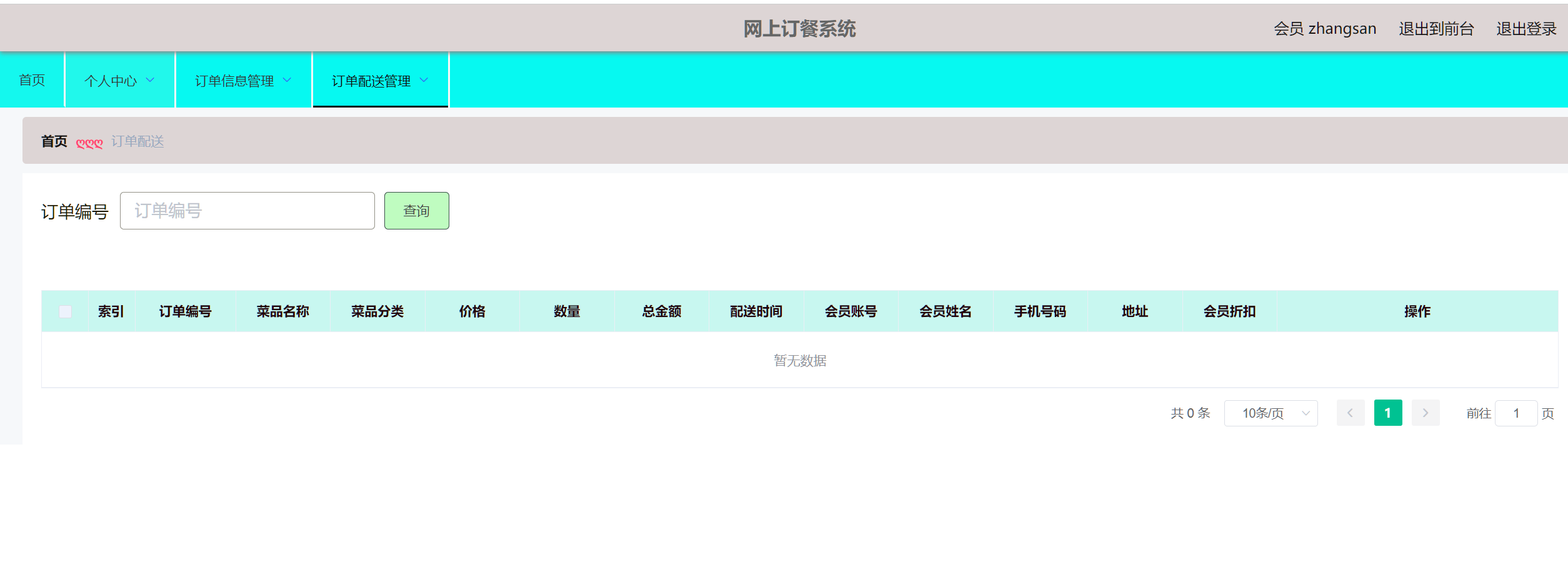The height and width of the screenshot is (584, 1568).
Task: Click the 退出登录 link
Action: coord(1526,29)
